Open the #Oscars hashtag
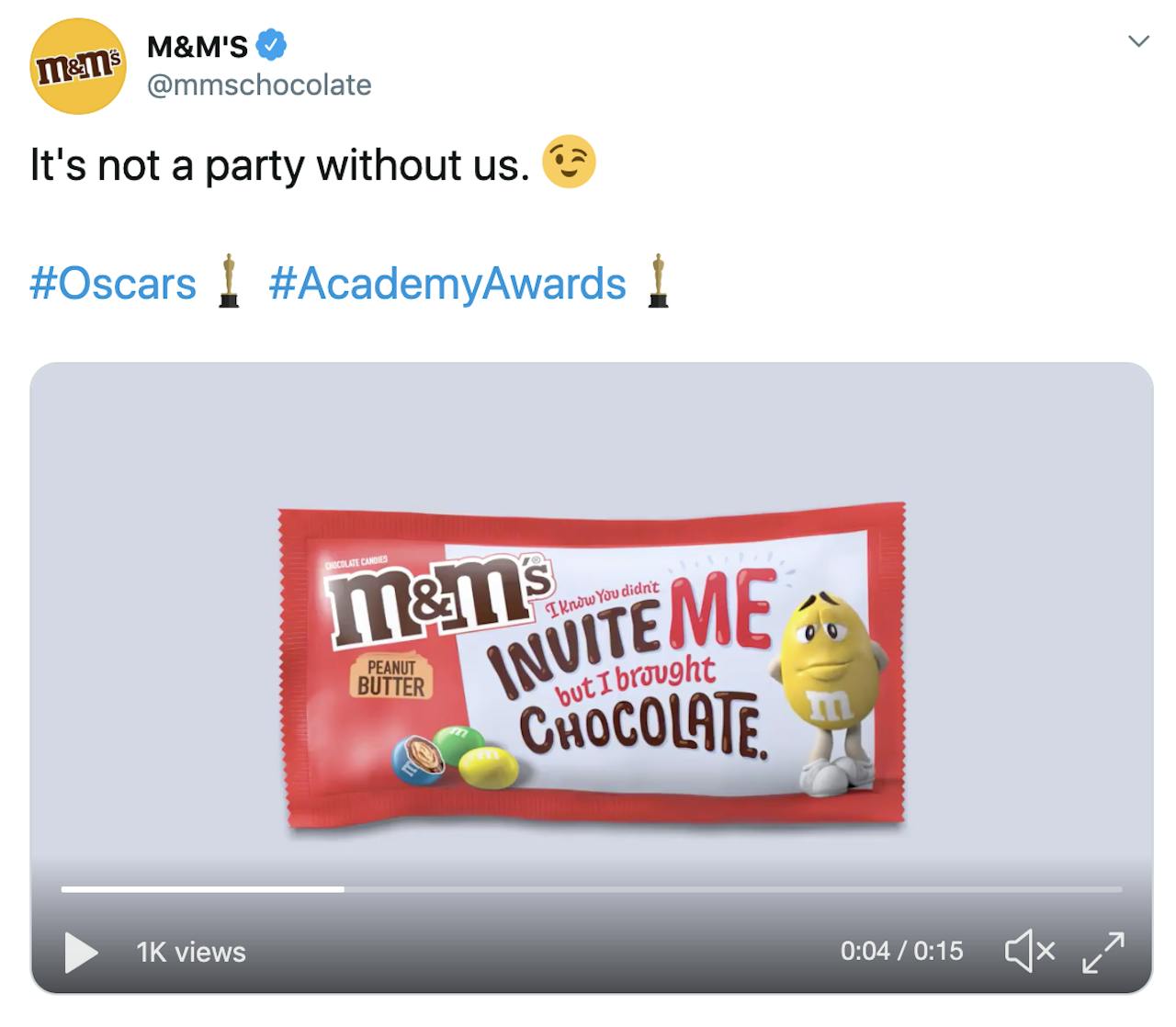Viewport: 1176px width, 1027px height. click(x=113, y=283)
